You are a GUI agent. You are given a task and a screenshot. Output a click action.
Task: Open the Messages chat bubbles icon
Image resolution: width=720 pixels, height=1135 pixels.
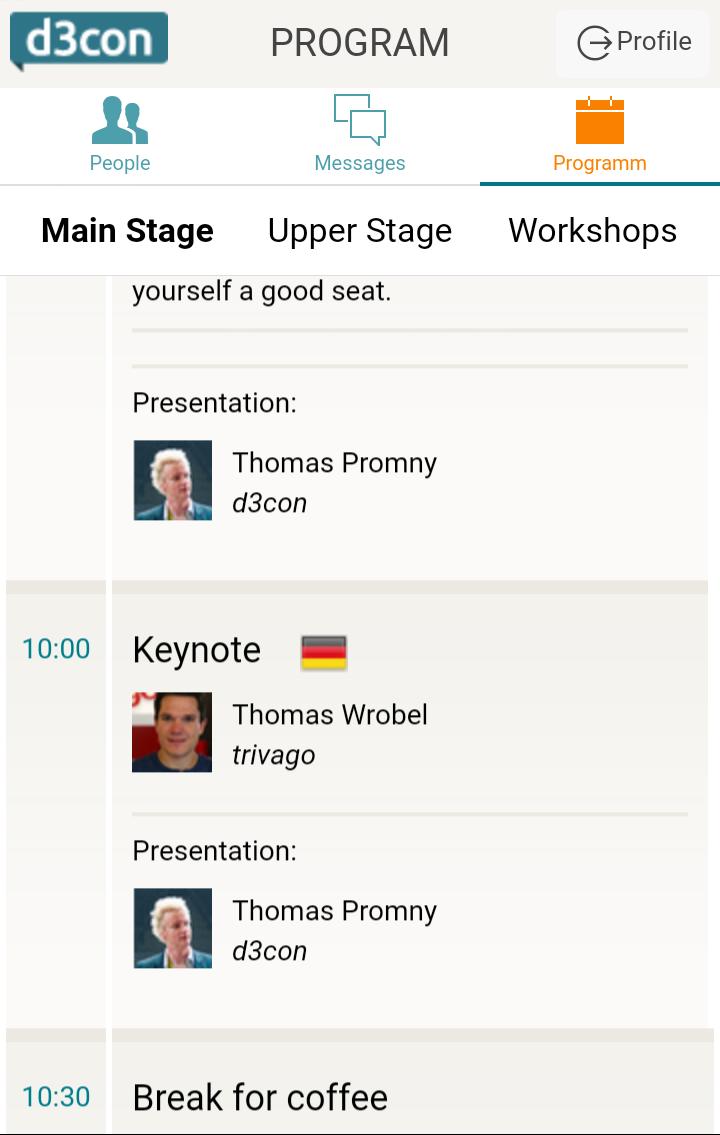click(360, 119)
